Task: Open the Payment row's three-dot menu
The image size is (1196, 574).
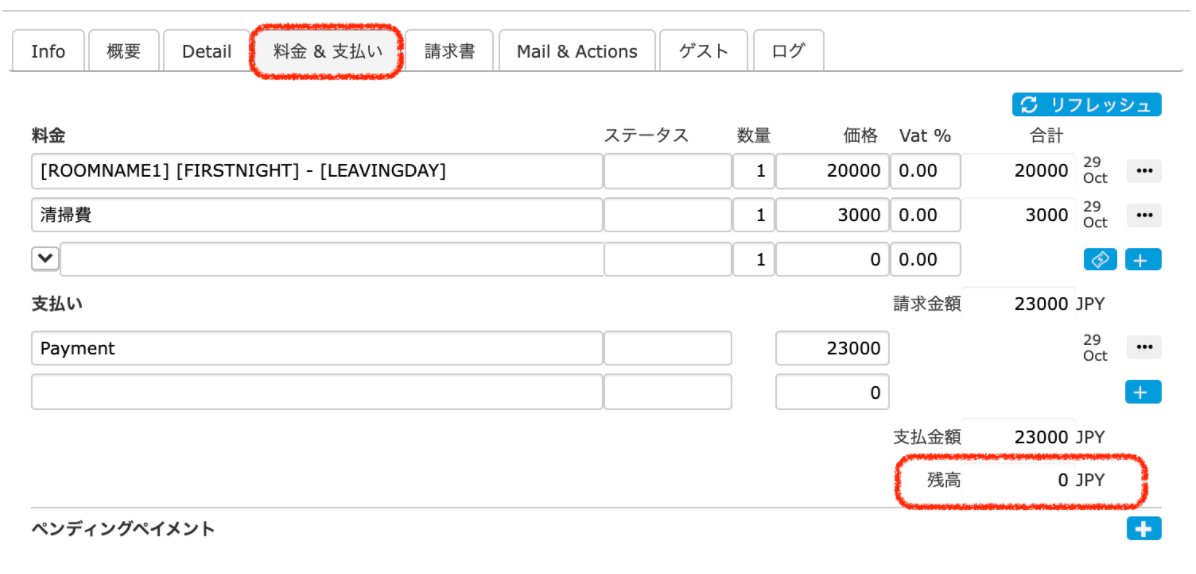Action: [x=1144, y=348]
